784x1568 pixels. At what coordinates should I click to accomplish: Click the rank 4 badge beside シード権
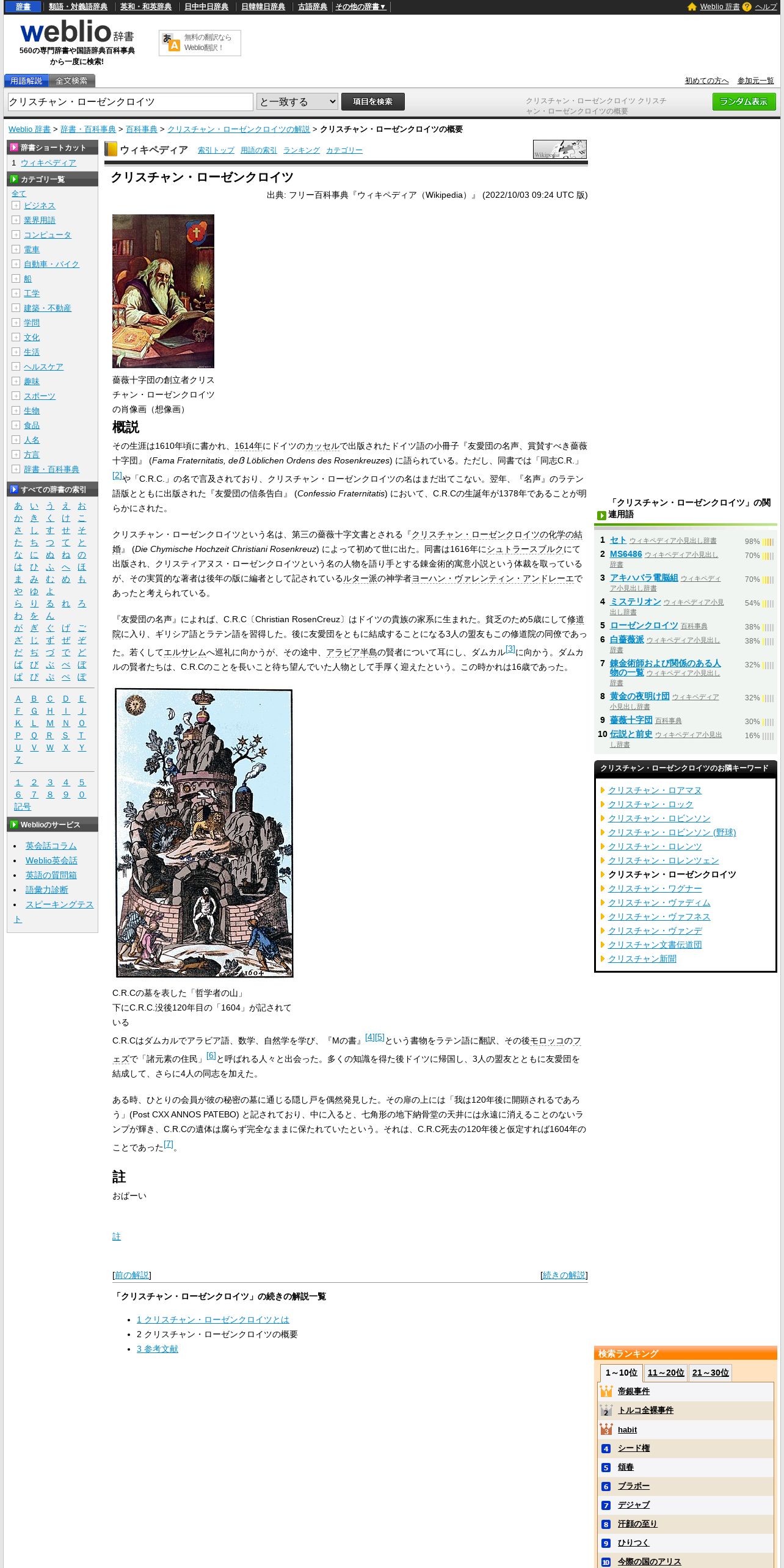click(x=606, y=1448)
